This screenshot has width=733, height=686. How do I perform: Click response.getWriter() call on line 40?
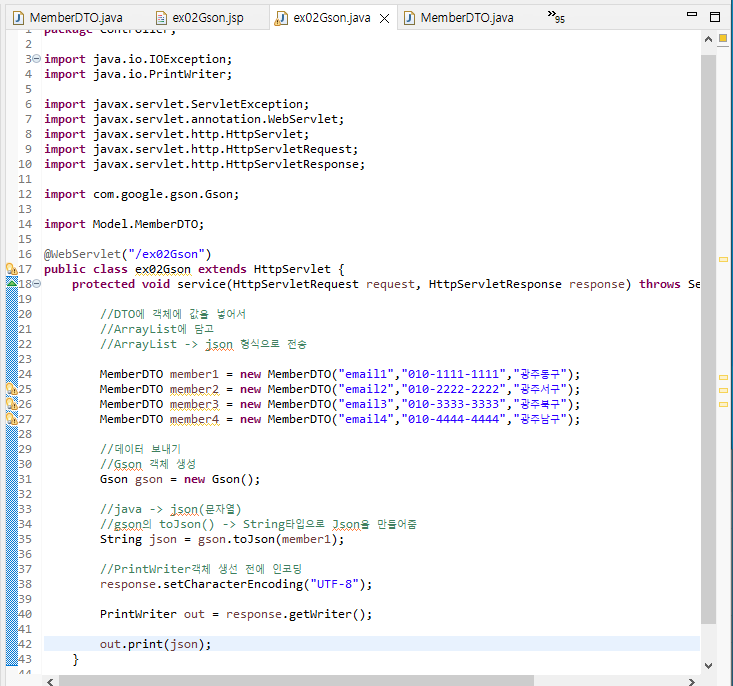coord(299,614)
